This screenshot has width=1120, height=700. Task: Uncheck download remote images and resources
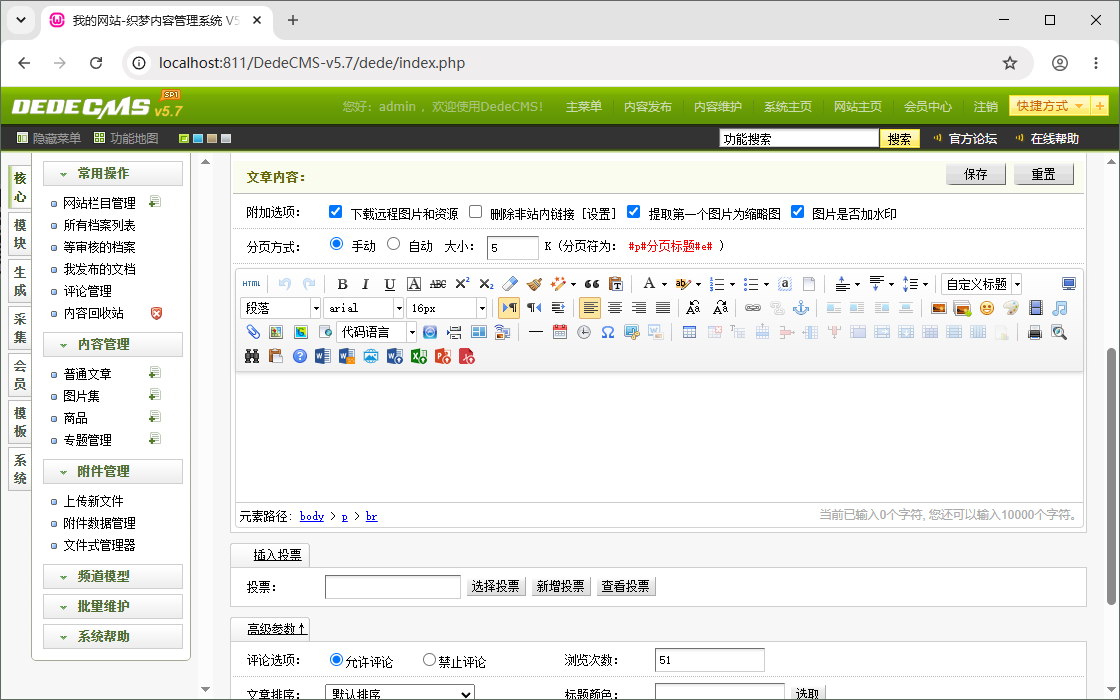pyautogui.click(x=335, y=211)
